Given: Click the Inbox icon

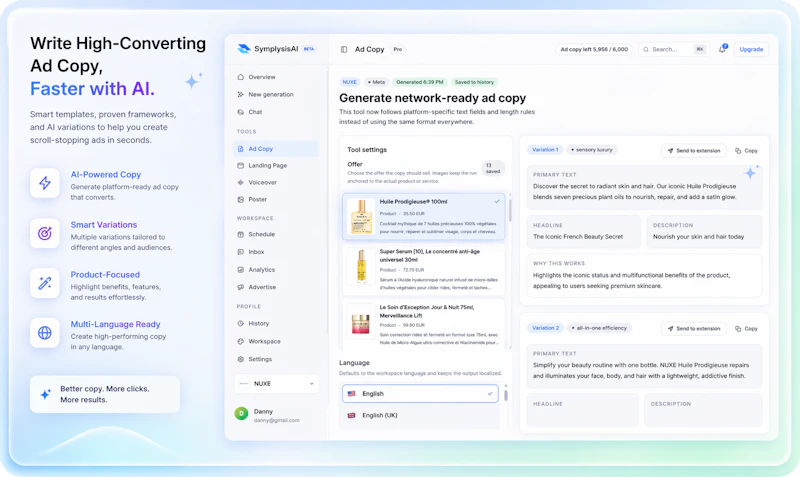Looking at the screenshot, I should coord(240,252).
